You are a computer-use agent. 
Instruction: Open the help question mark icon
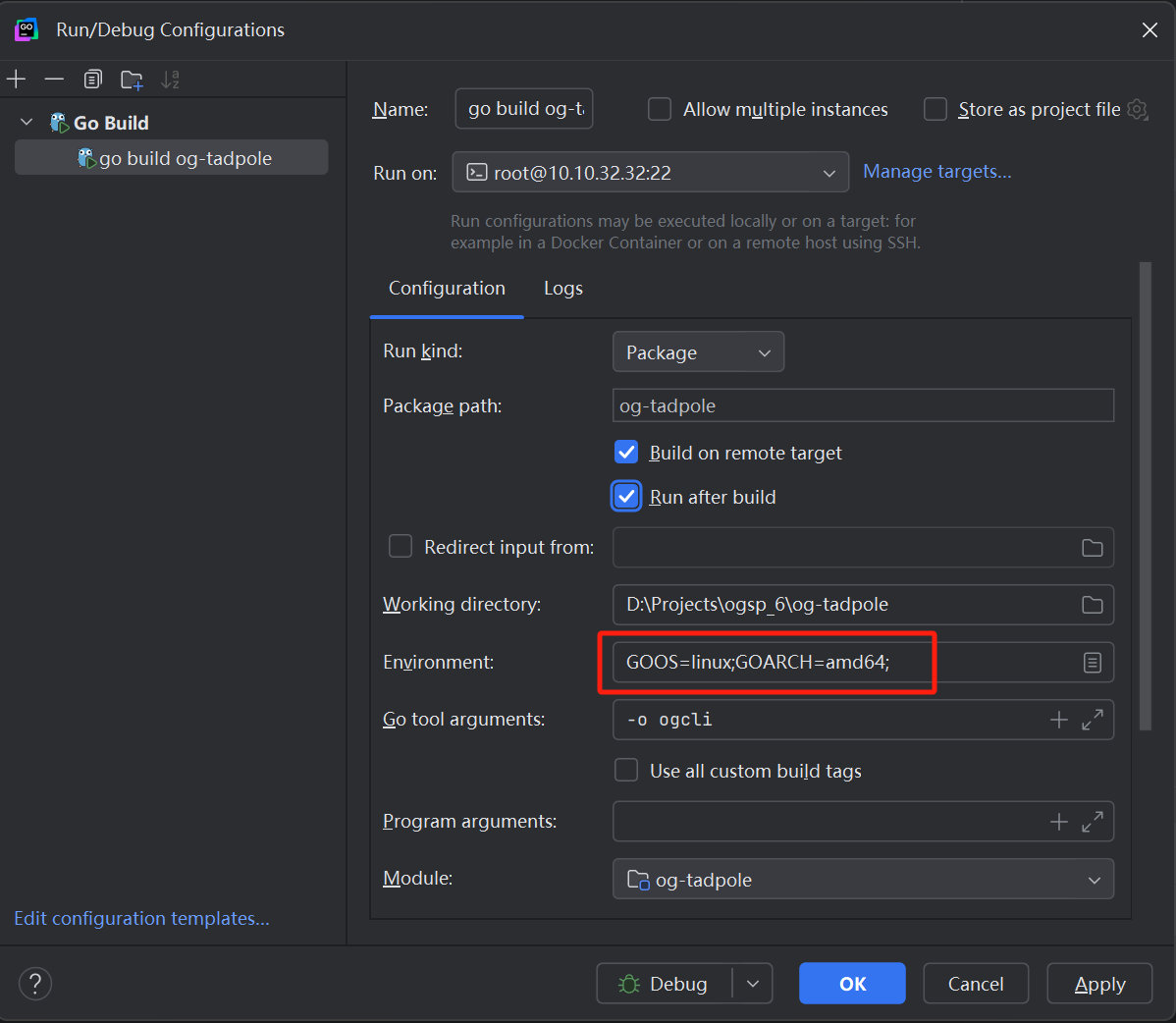[35, 984]
